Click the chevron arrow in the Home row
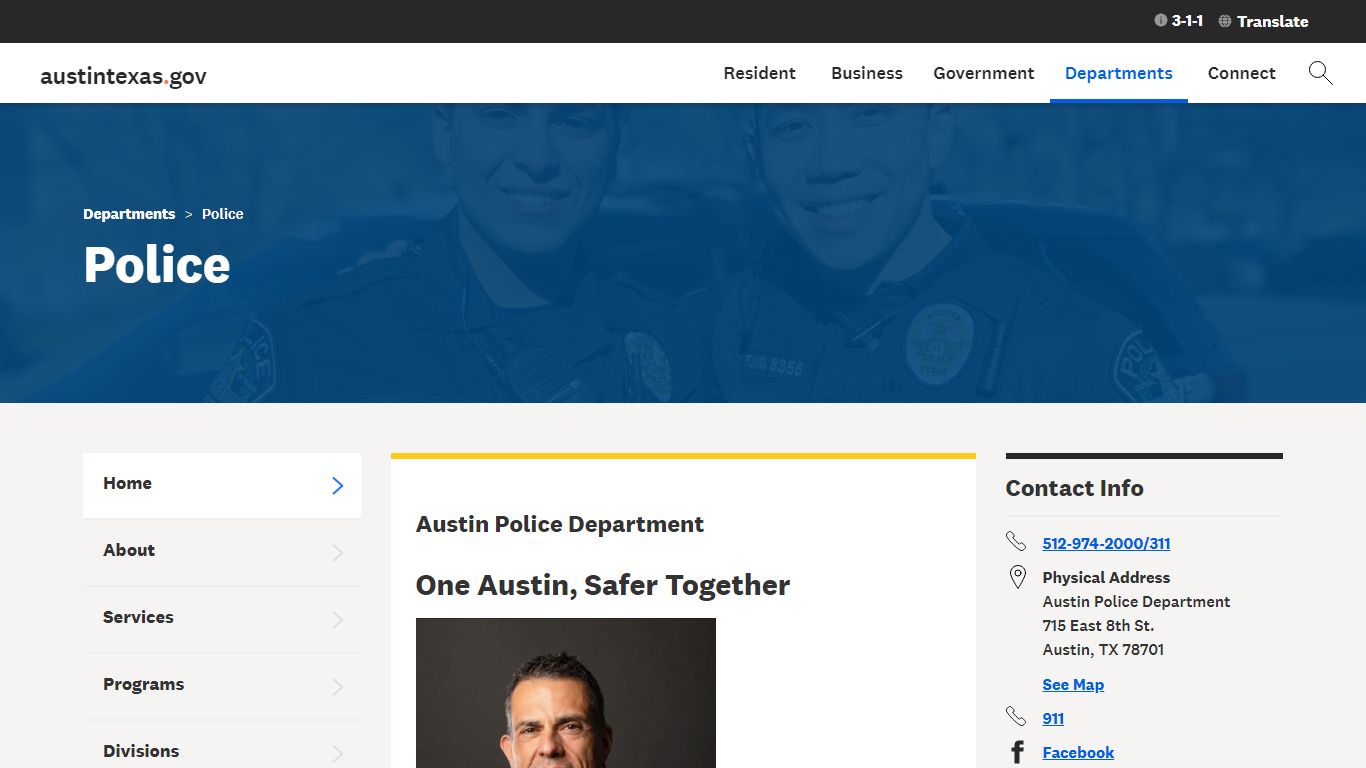 (337, 486)
